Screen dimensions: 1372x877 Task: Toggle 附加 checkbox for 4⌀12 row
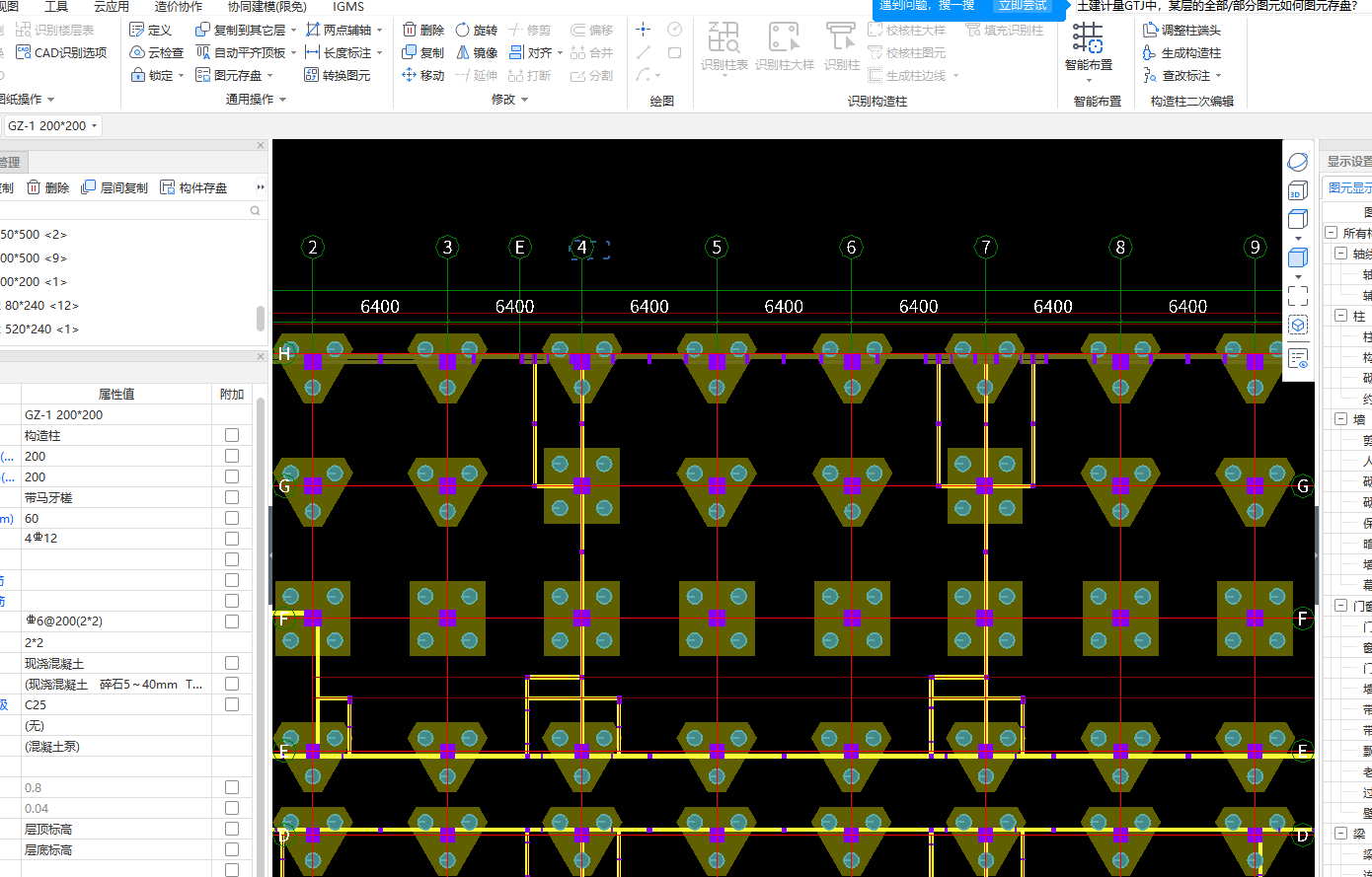[x=232, y=539]
